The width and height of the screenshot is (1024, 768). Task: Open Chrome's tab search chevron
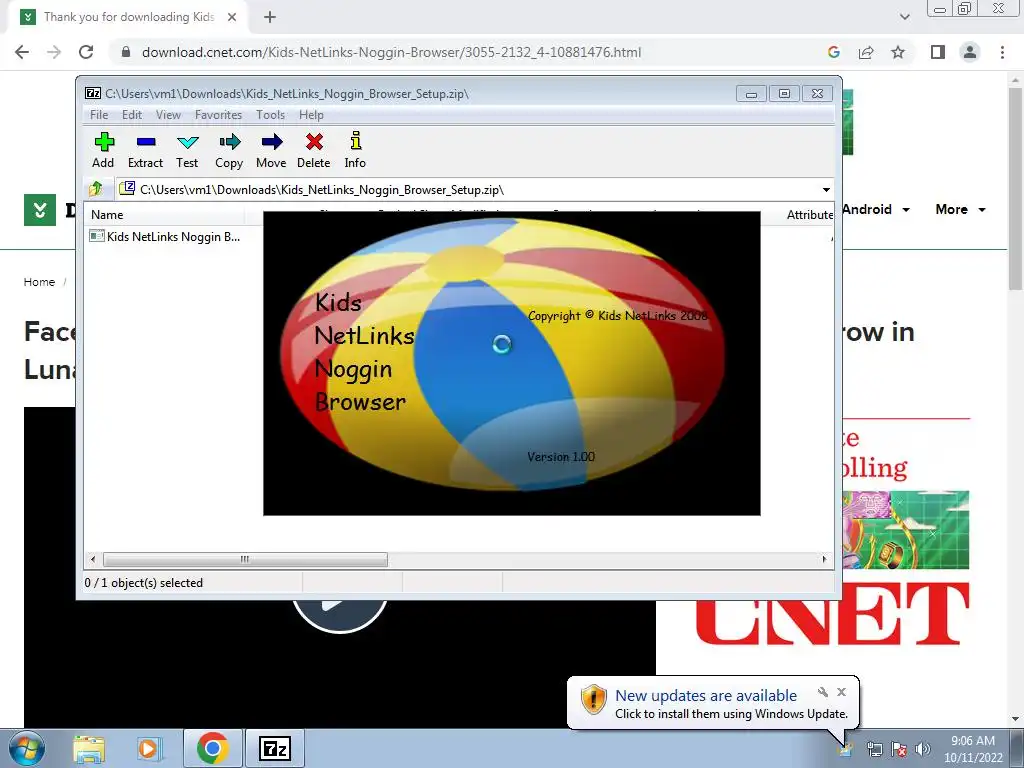tap(904, 17)
